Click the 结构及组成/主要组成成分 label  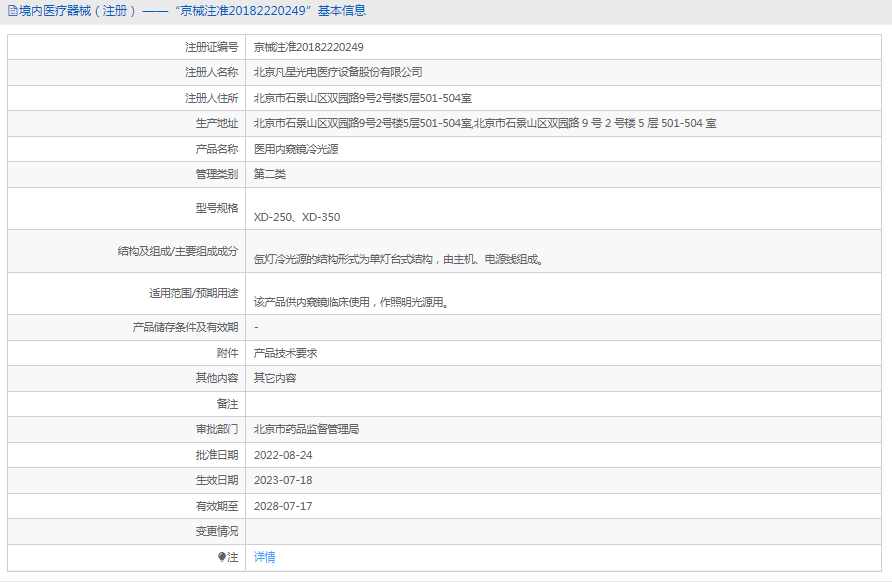tap(177, 251)
